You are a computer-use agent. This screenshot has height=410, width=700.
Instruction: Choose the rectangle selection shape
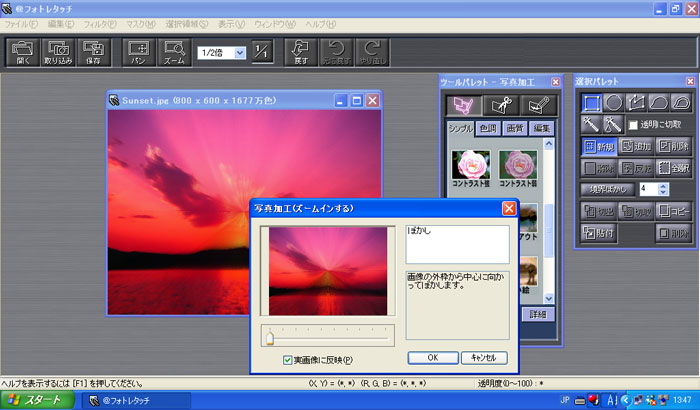coord(592,103)
